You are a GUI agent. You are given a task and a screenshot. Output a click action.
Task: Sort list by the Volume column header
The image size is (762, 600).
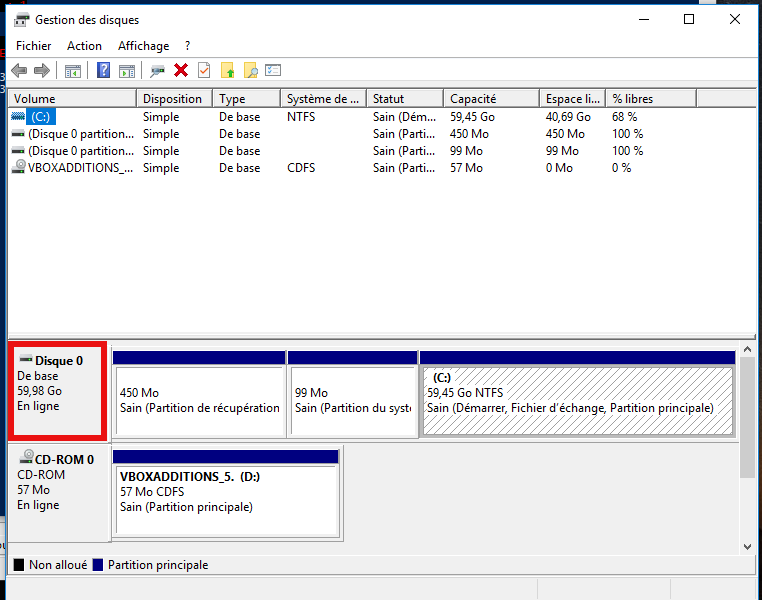click(x=72, y=99)
